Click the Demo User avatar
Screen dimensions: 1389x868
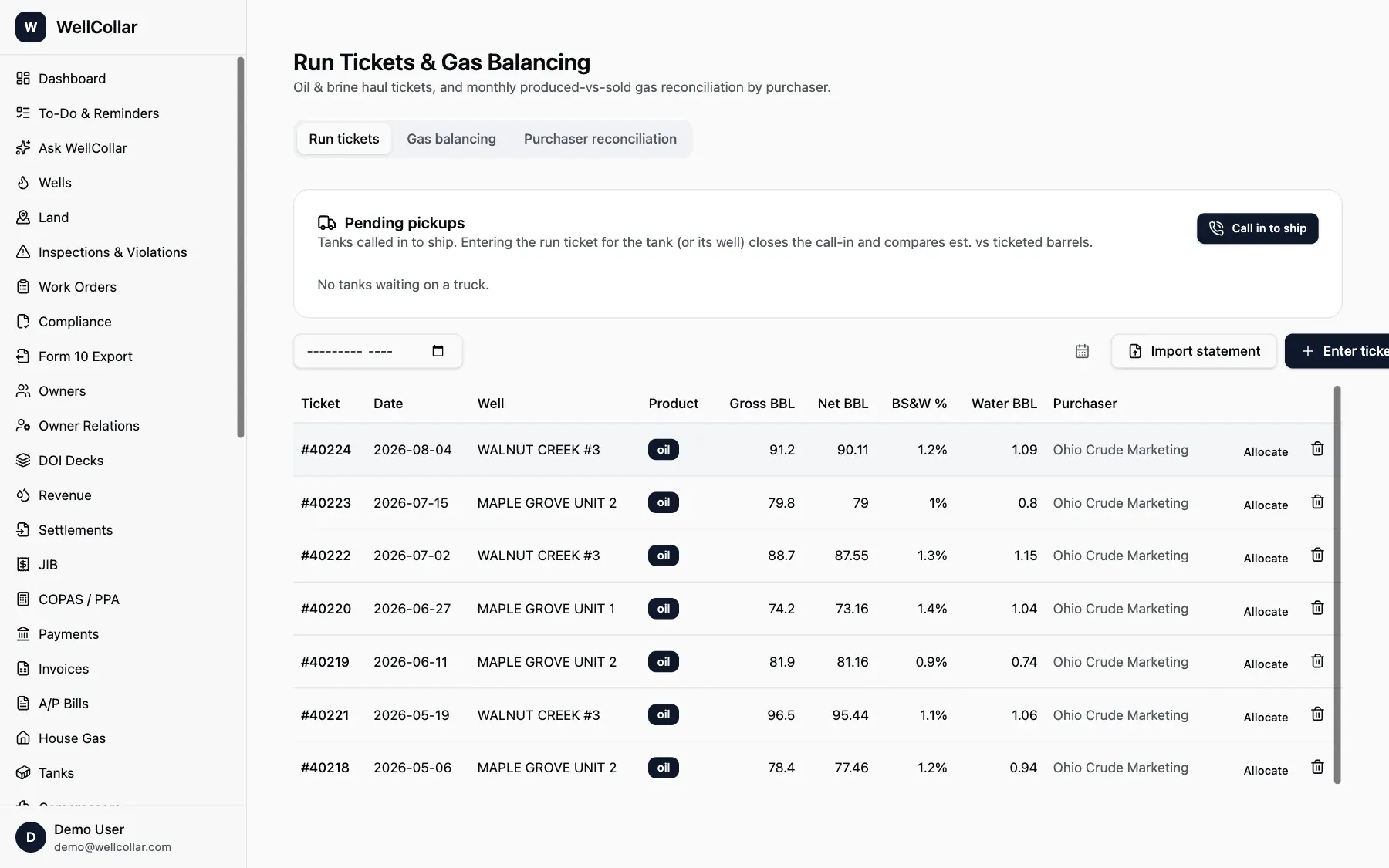tap(31, 837)
